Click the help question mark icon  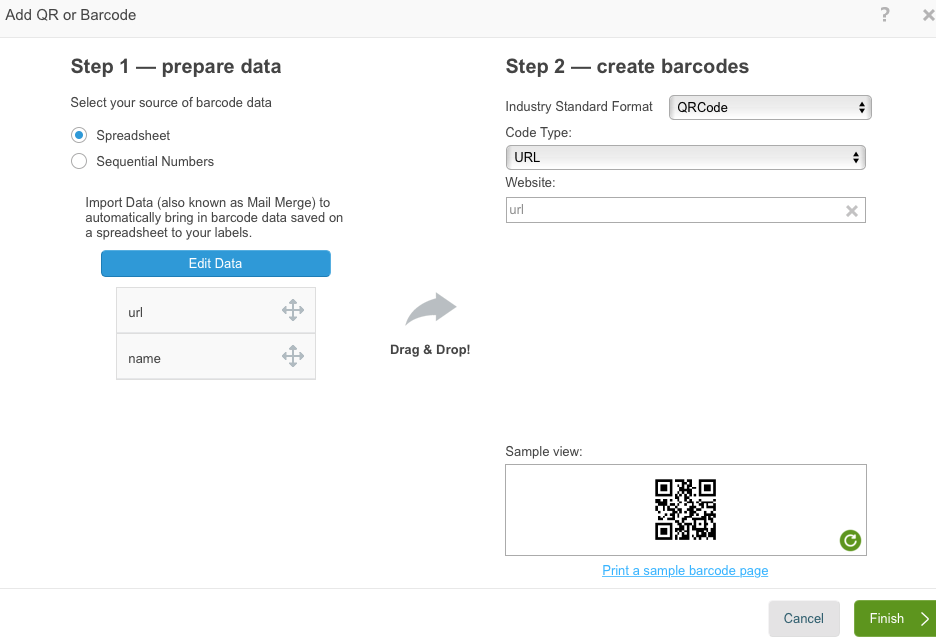pyautogui.click(x=885, y=14)
